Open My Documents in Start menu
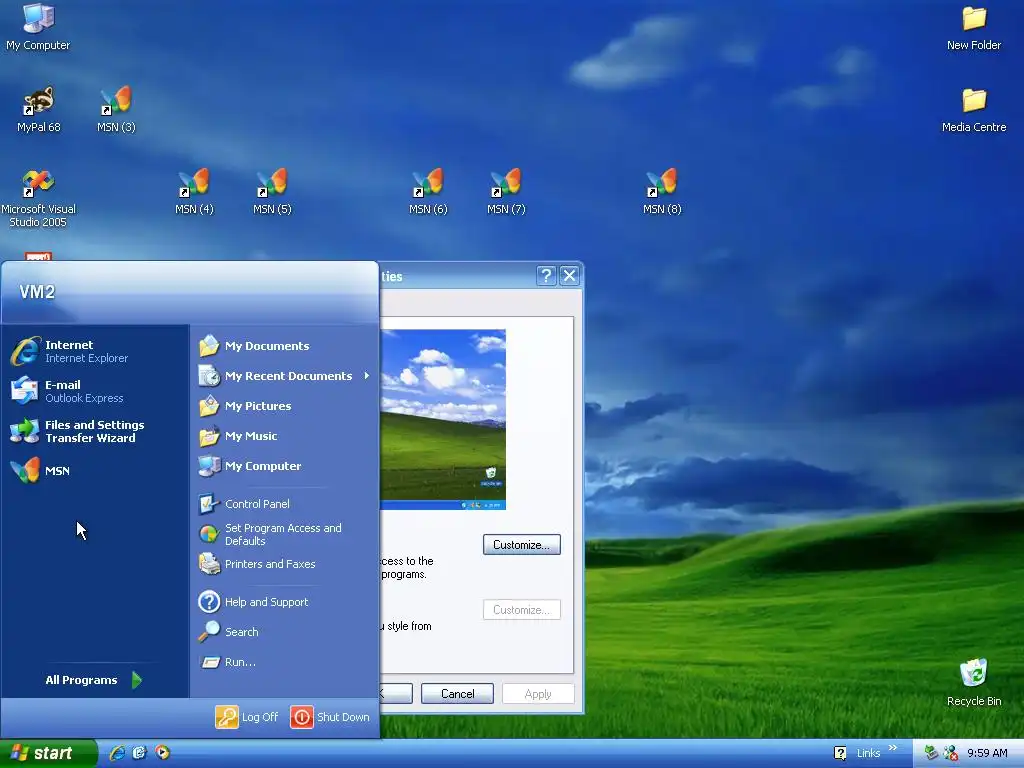1024x768 pixels. tap(284, 346)
